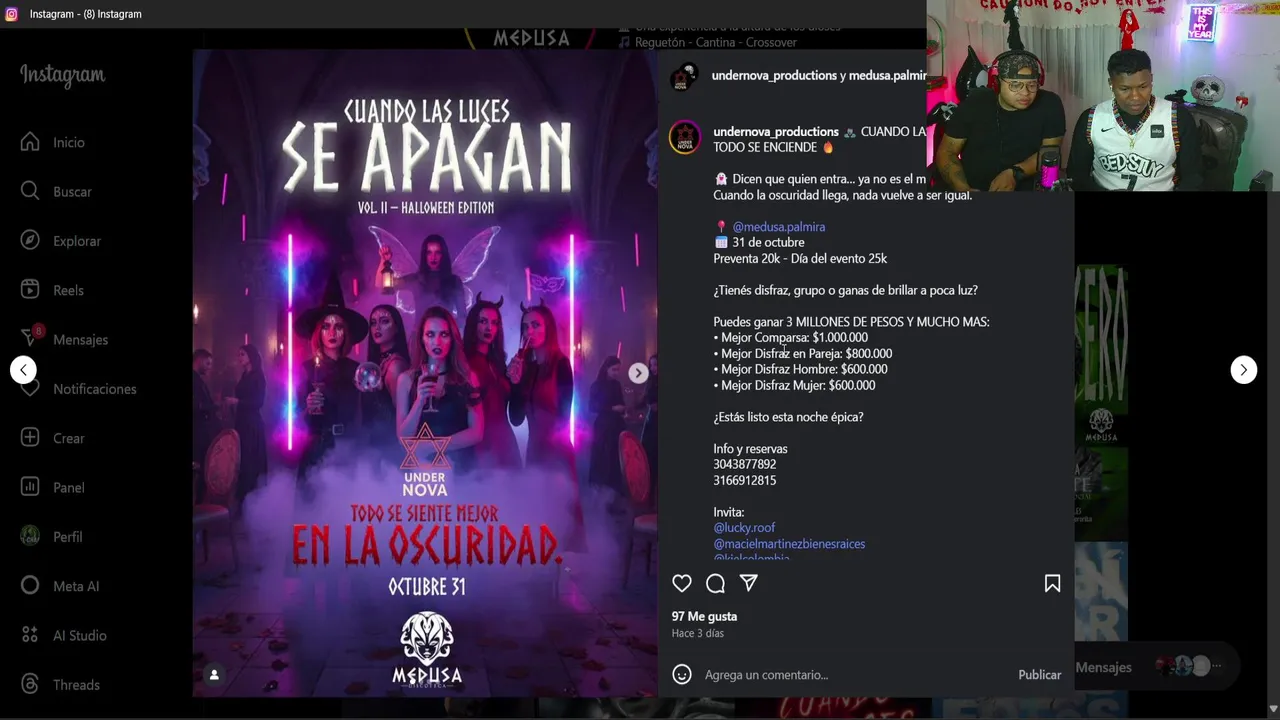The width and height of the screenshot is (1280, 720).
Task: Select the Threads menu label
Action: tap(76, 685)
